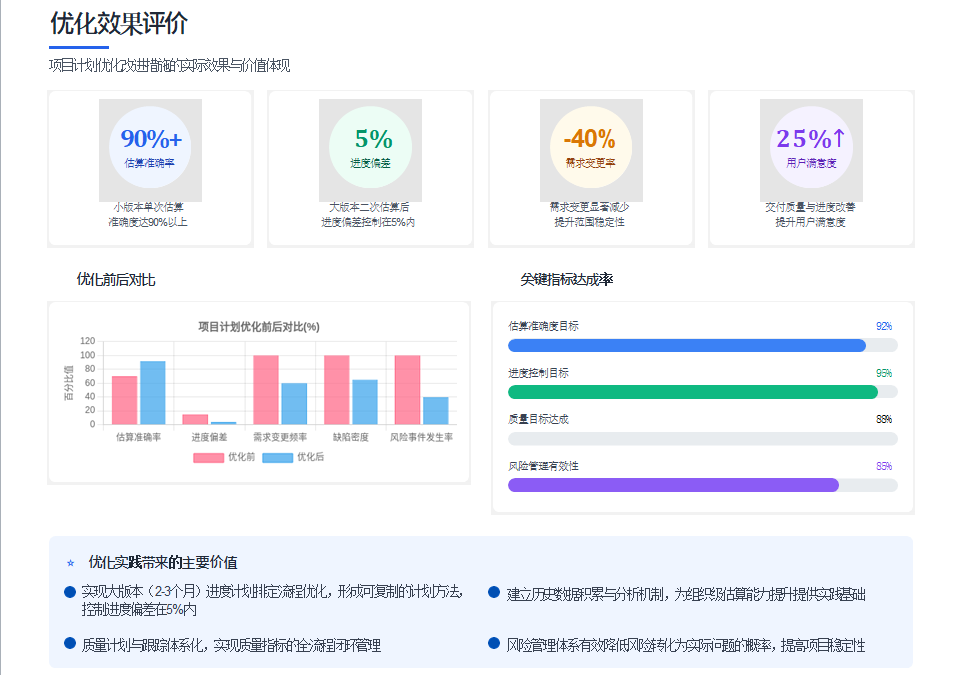Click the -40% 需求变更率 badge
This screenshot has height=675, width=959.
[x=590, y=147]
